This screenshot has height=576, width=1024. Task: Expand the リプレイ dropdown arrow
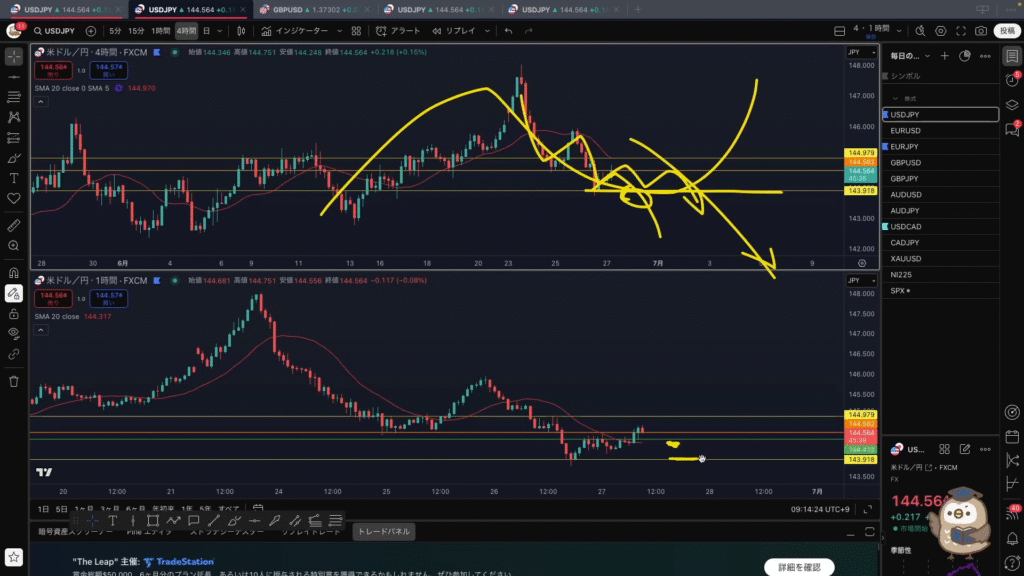point(487,31)
